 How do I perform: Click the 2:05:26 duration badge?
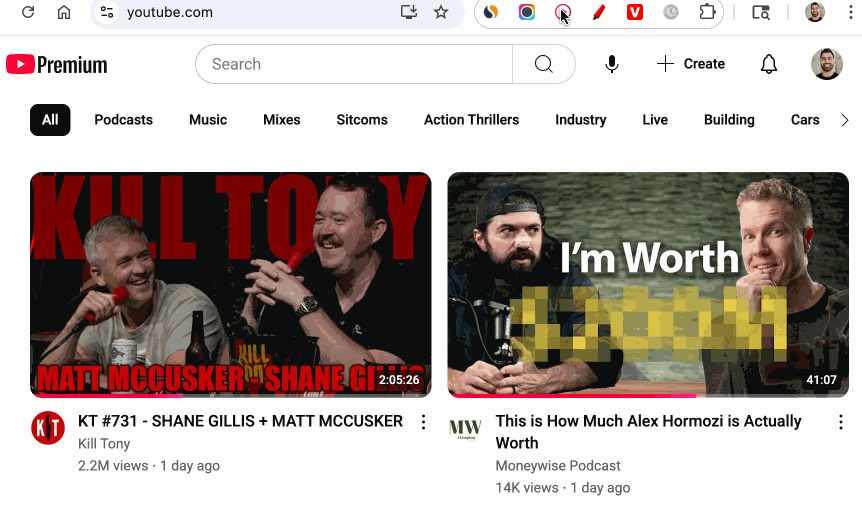[399, 380]
